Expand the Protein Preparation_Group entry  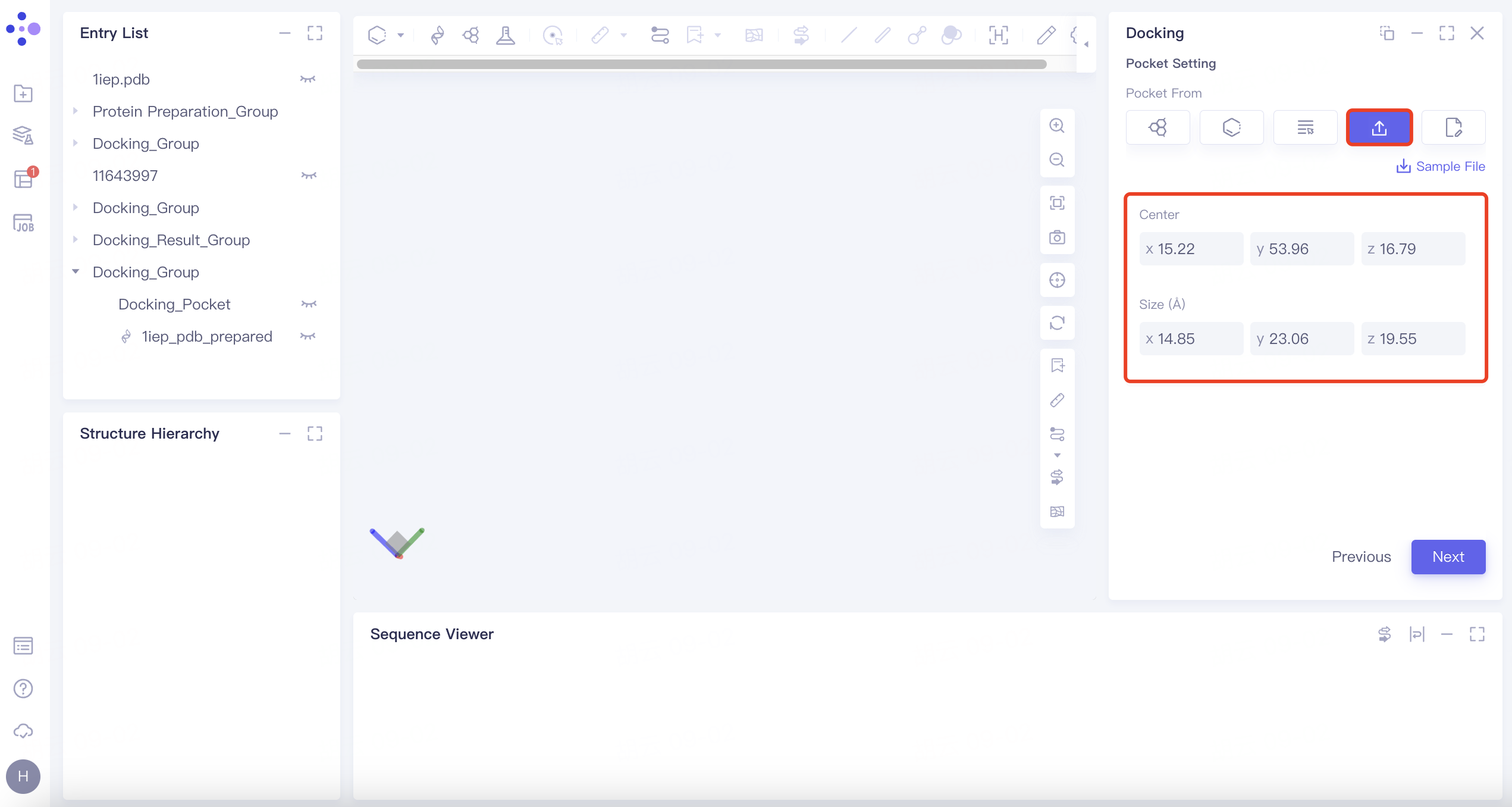76,111
